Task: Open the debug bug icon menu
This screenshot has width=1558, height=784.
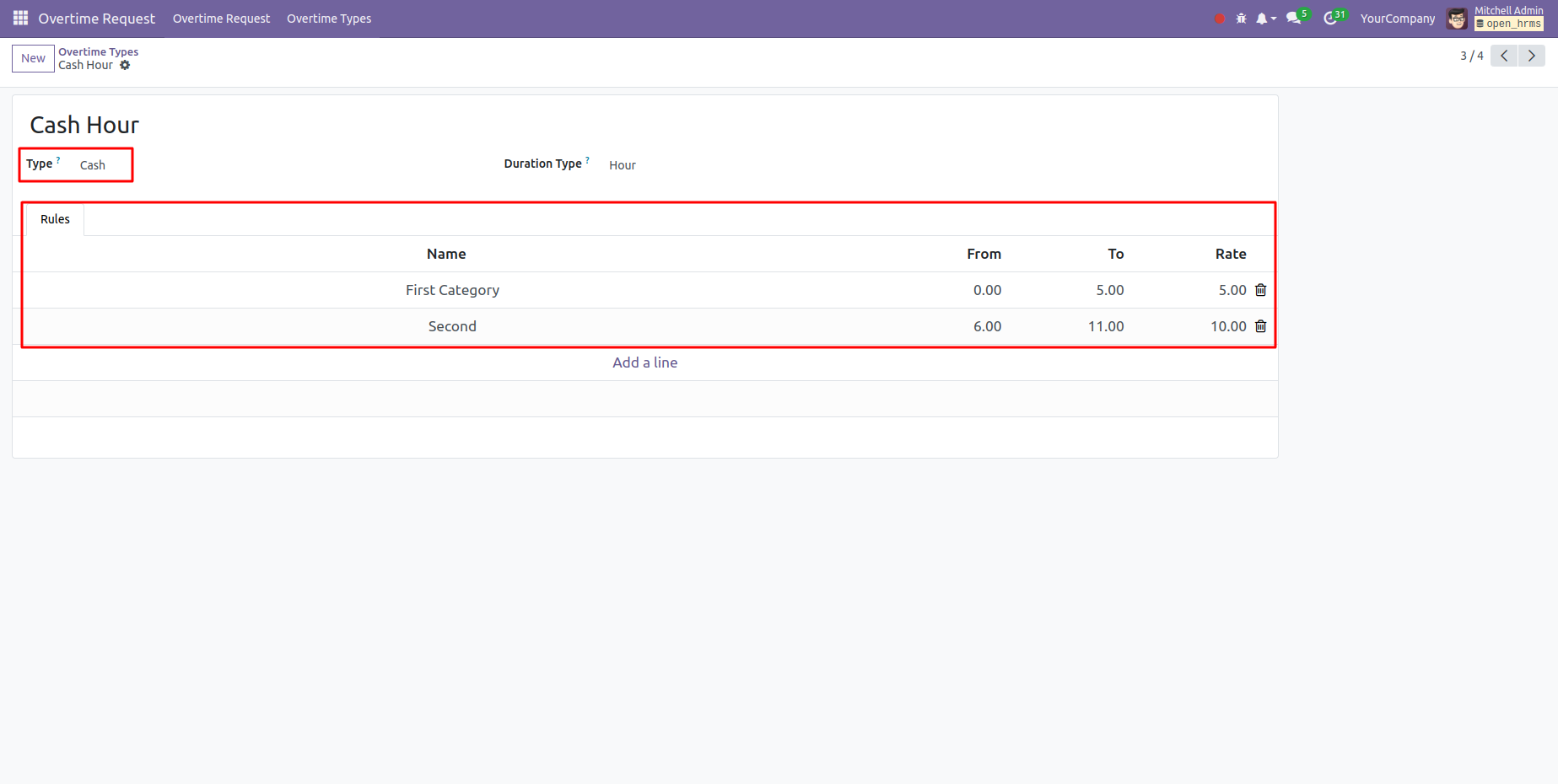Action: click(1241, 19)
